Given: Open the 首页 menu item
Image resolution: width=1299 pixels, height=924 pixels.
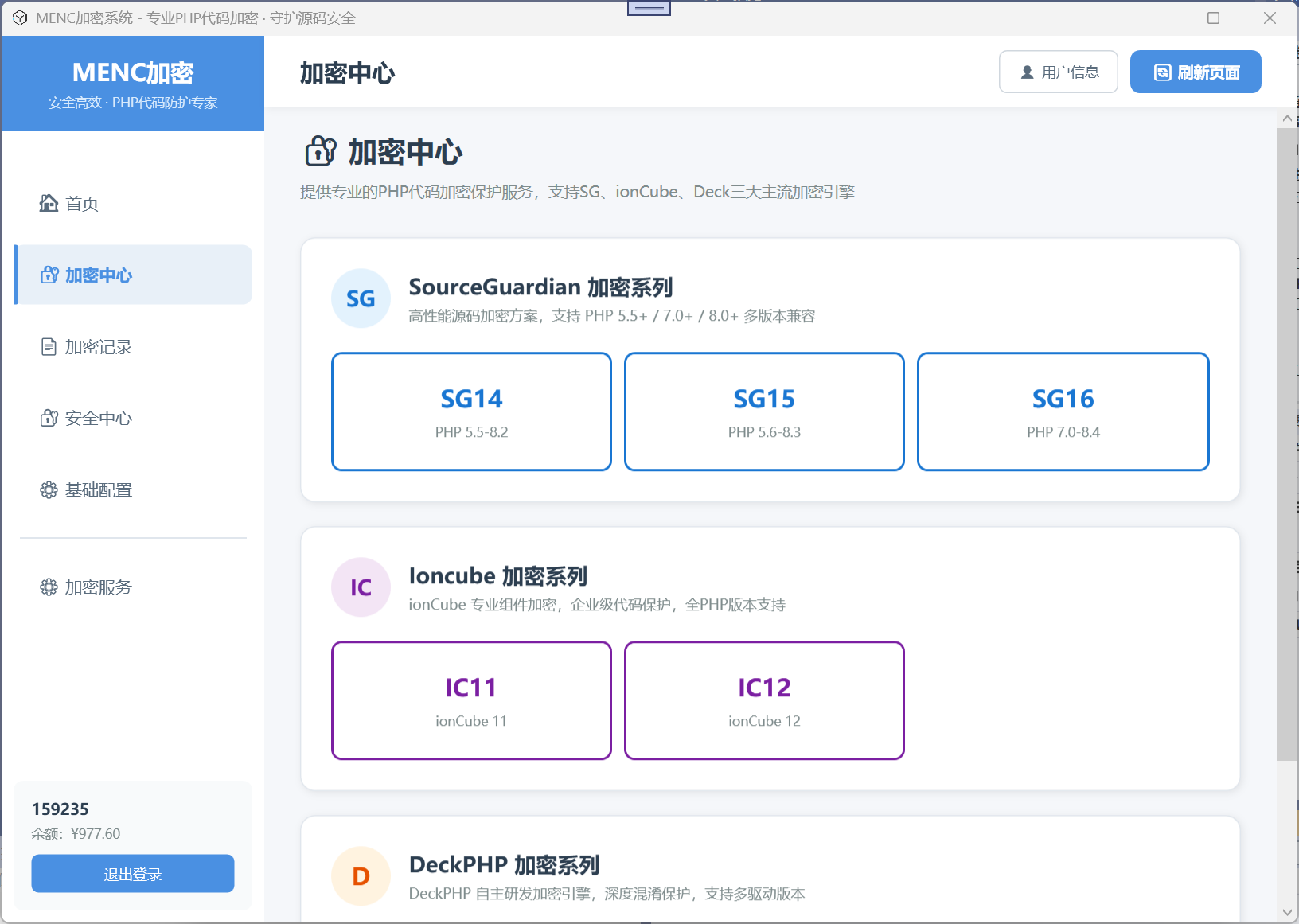Looking at the screenshot, I should click(133, 204).
